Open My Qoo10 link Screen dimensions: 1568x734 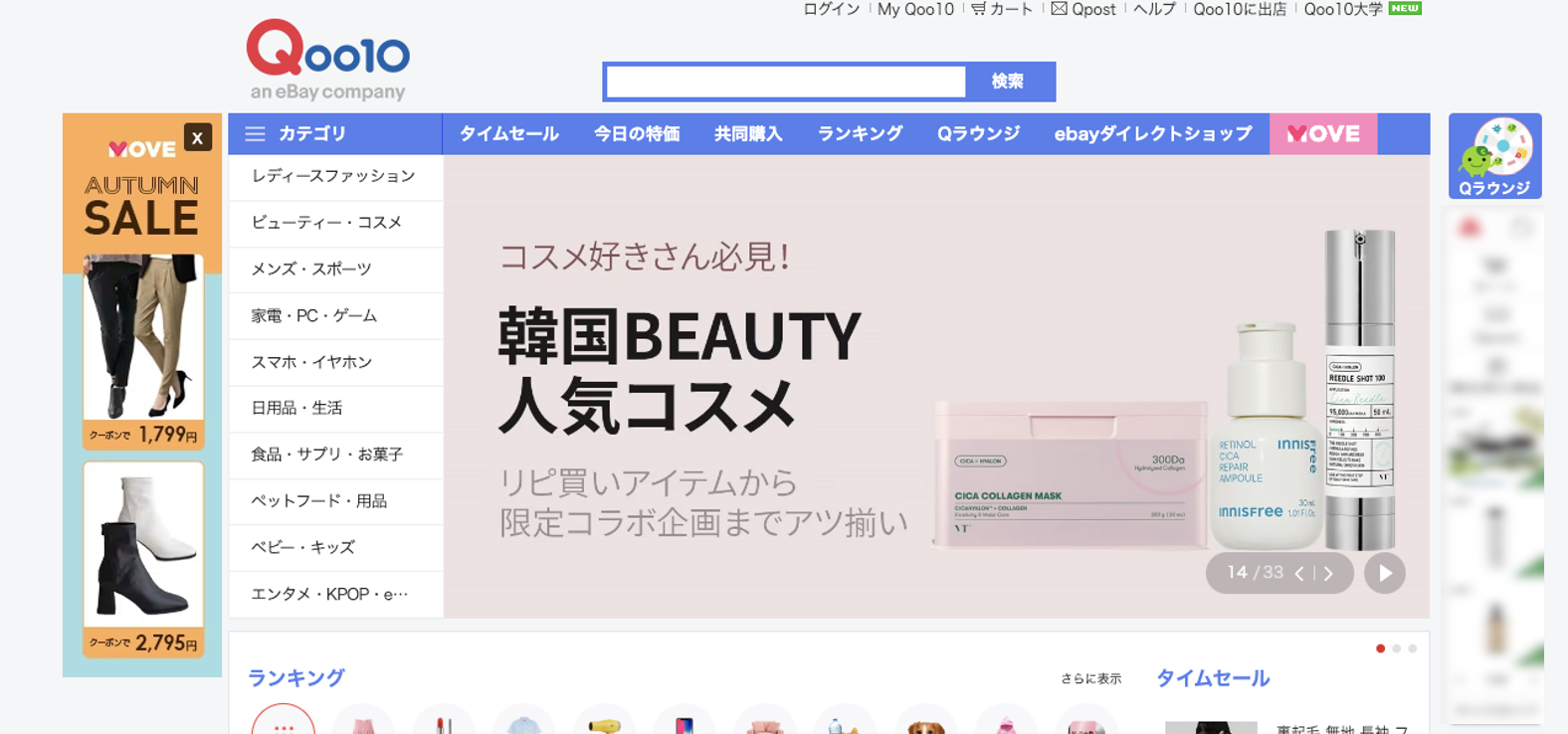(x=915, y=9)
